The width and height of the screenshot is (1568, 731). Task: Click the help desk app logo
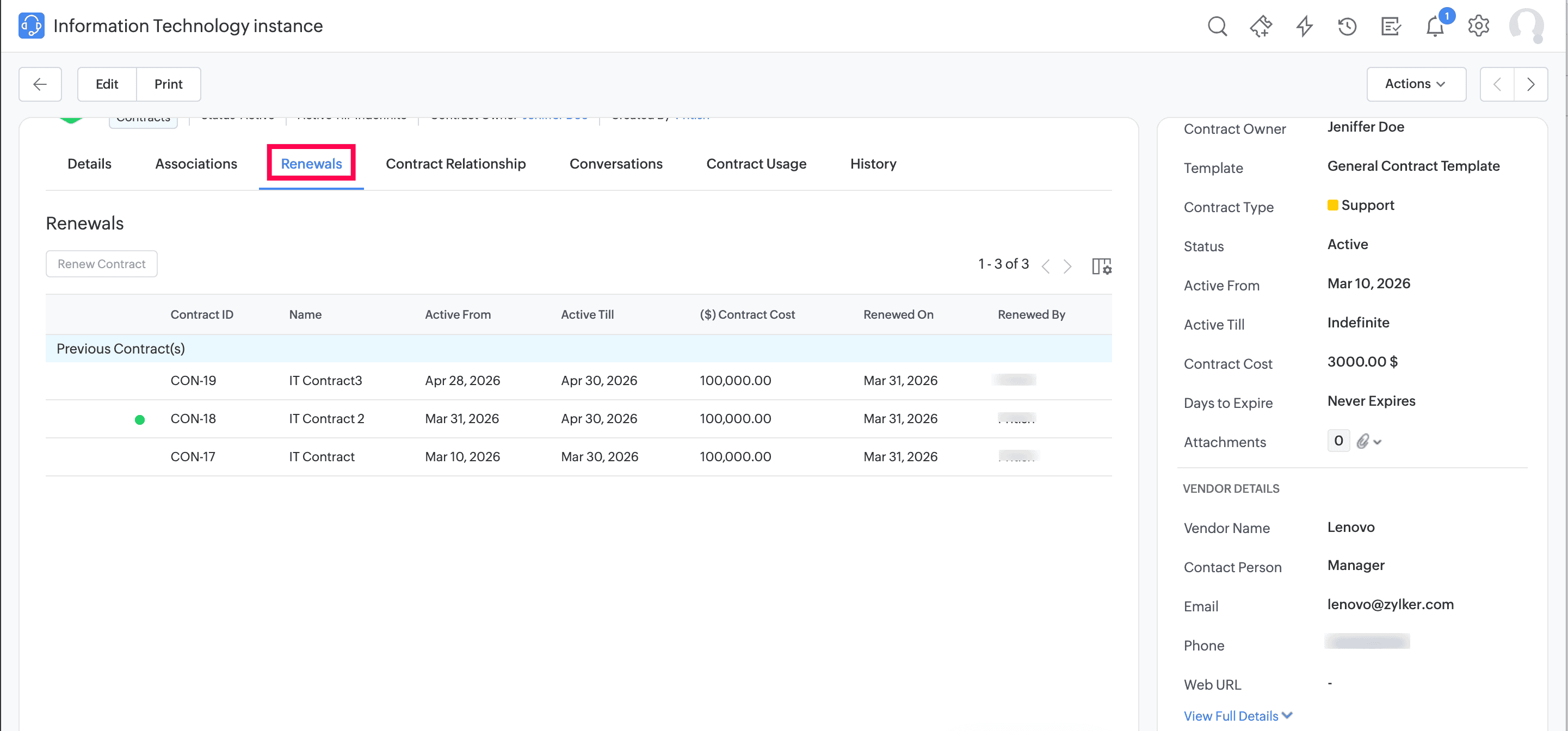pos(31,26)
